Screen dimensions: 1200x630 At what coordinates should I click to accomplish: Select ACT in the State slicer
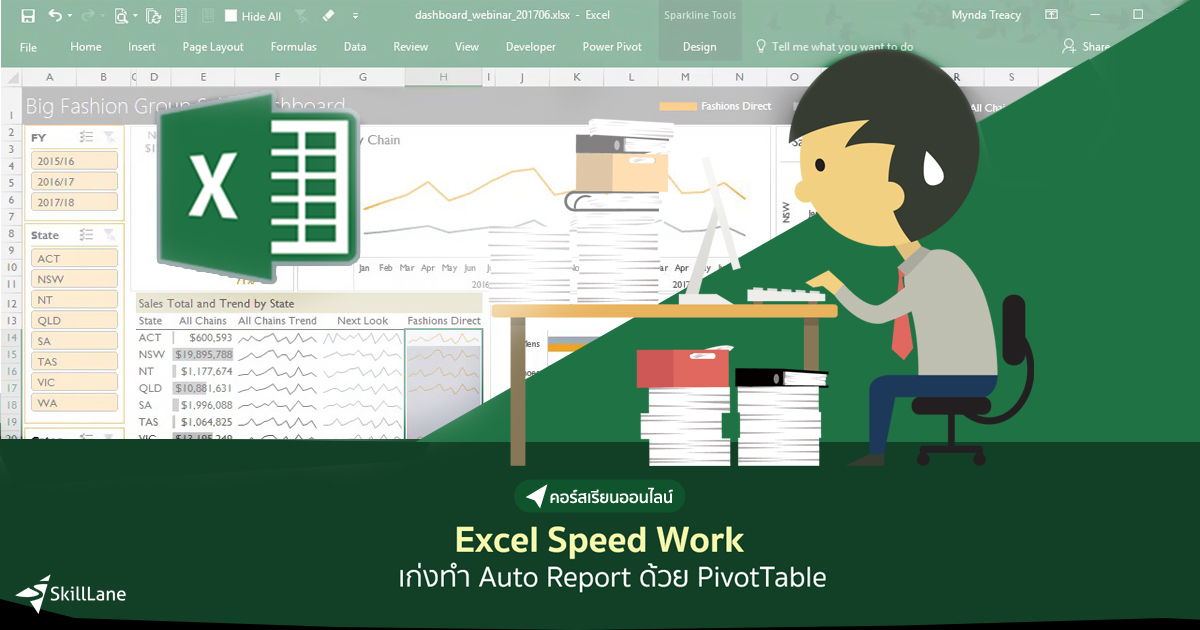click(74, 257)
